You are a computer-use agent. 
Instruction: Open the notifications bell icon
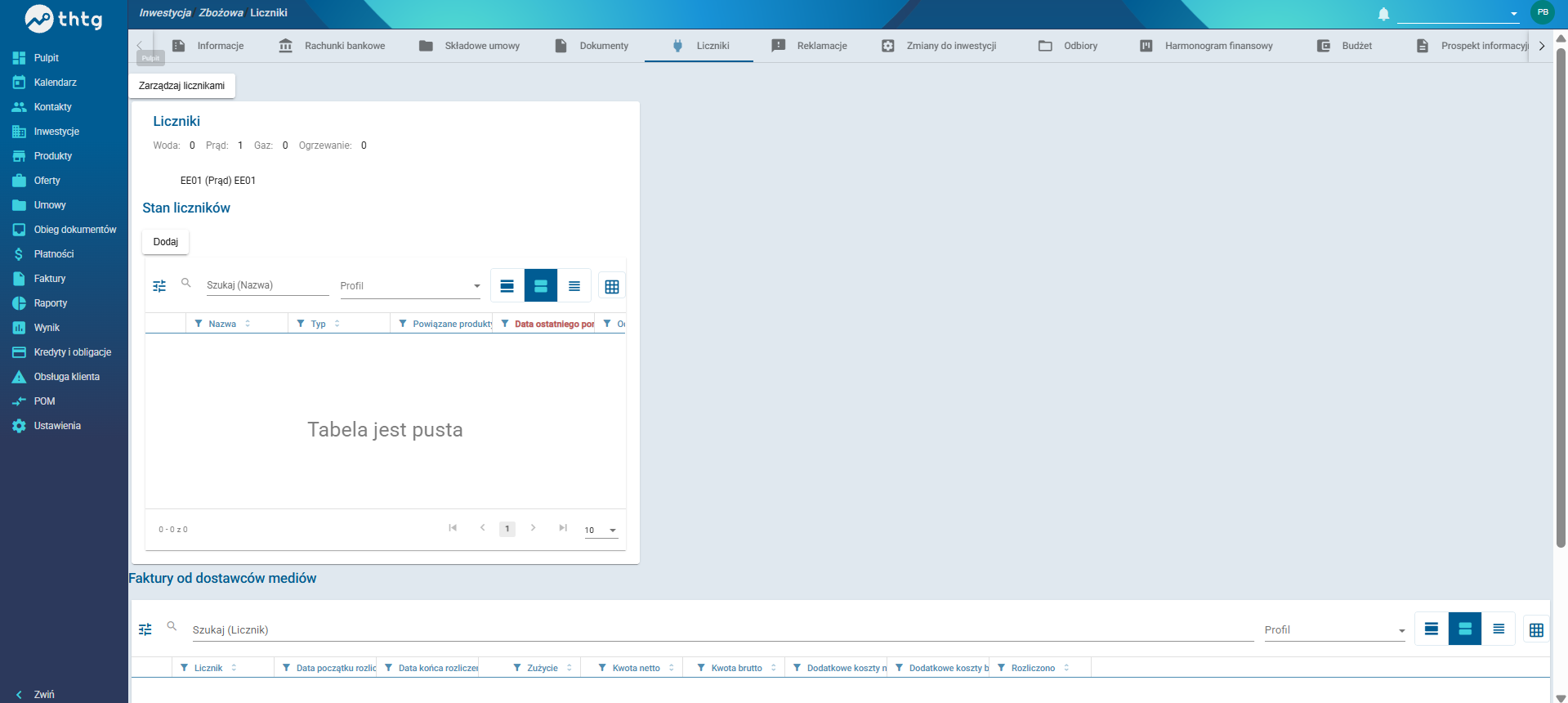click(1383, 14)
